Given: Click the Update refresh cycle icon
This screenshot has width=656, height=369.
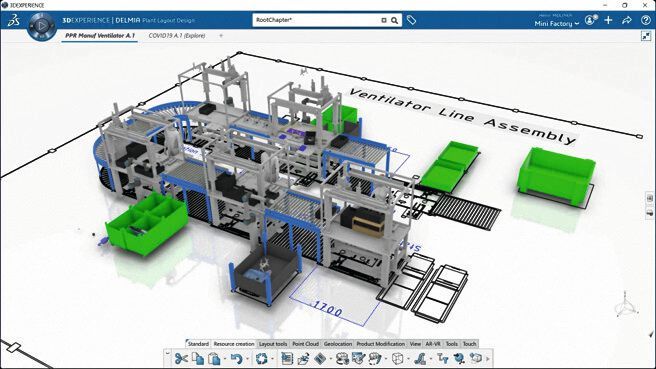Looking at the screenshot, I should (x=262, y=359).
